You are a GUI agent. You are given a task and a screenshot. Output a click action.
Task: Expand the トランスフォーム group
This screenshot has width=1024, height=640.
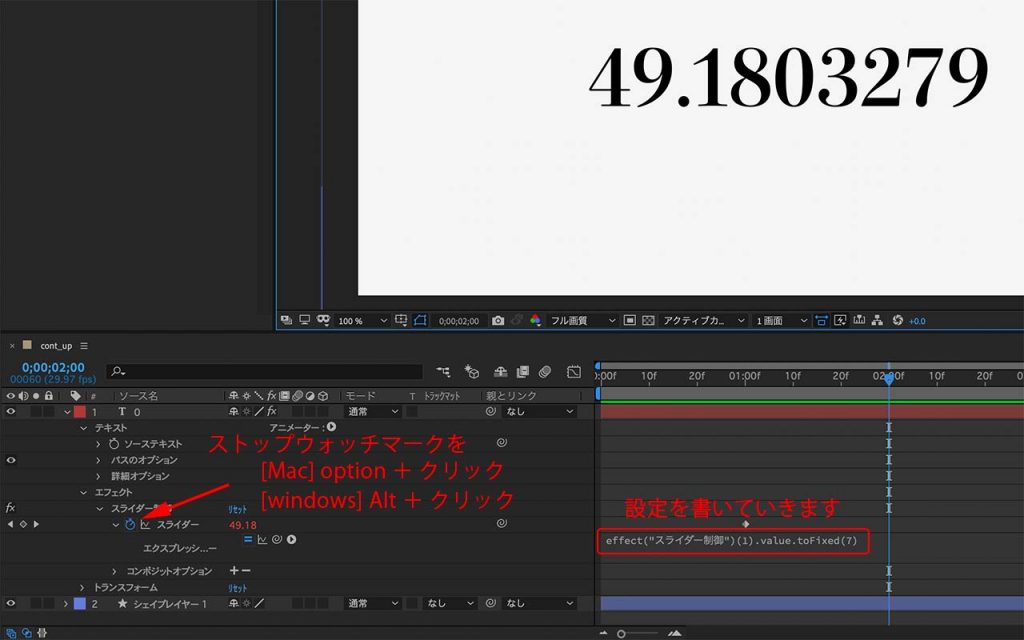(x=82, y=588)
